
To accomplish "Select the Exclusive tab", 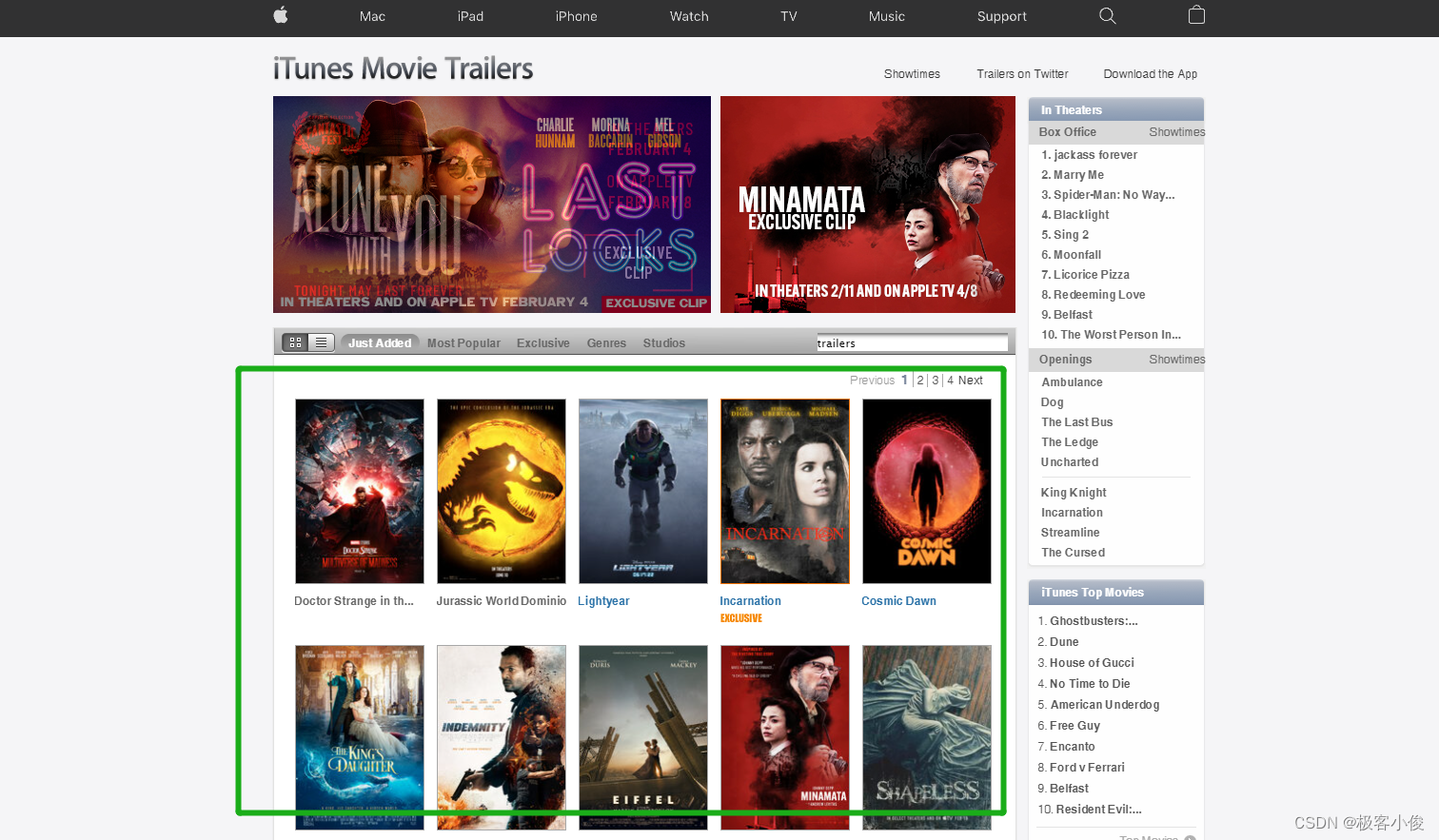I will tap(542, 343).
